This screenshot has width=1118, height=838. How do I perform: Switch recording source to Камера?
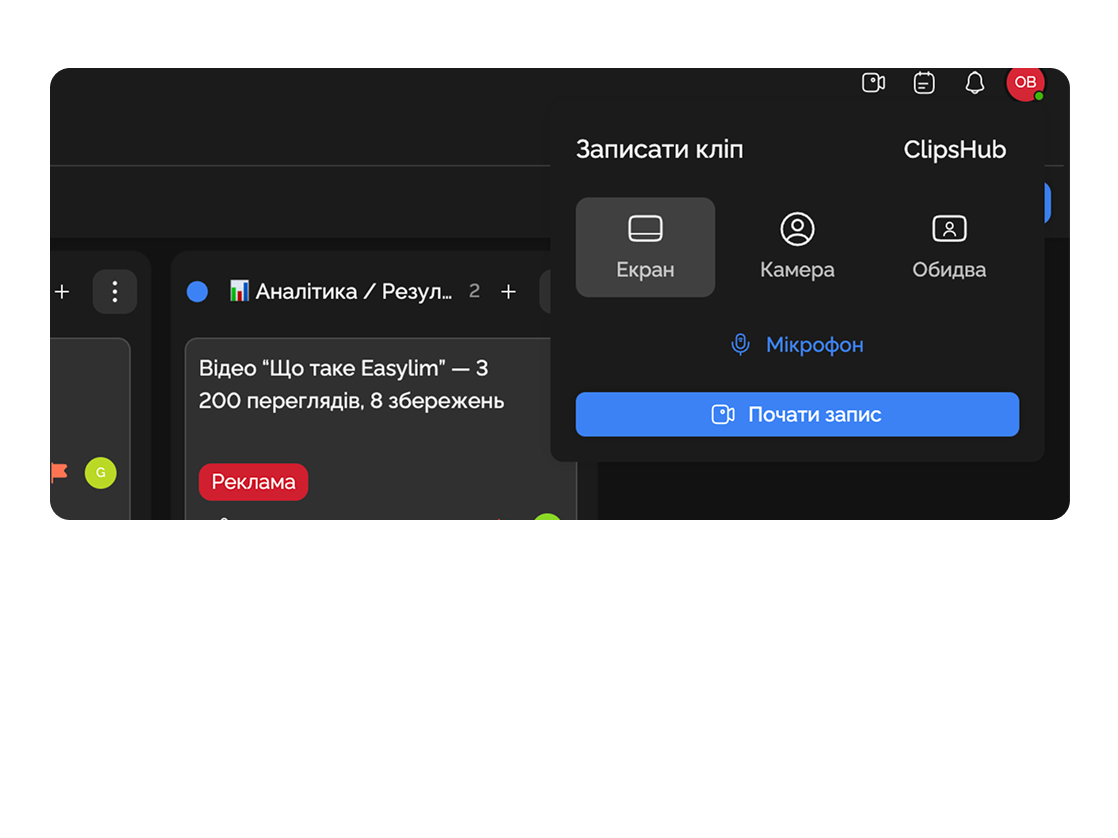[x=797, y=247]
